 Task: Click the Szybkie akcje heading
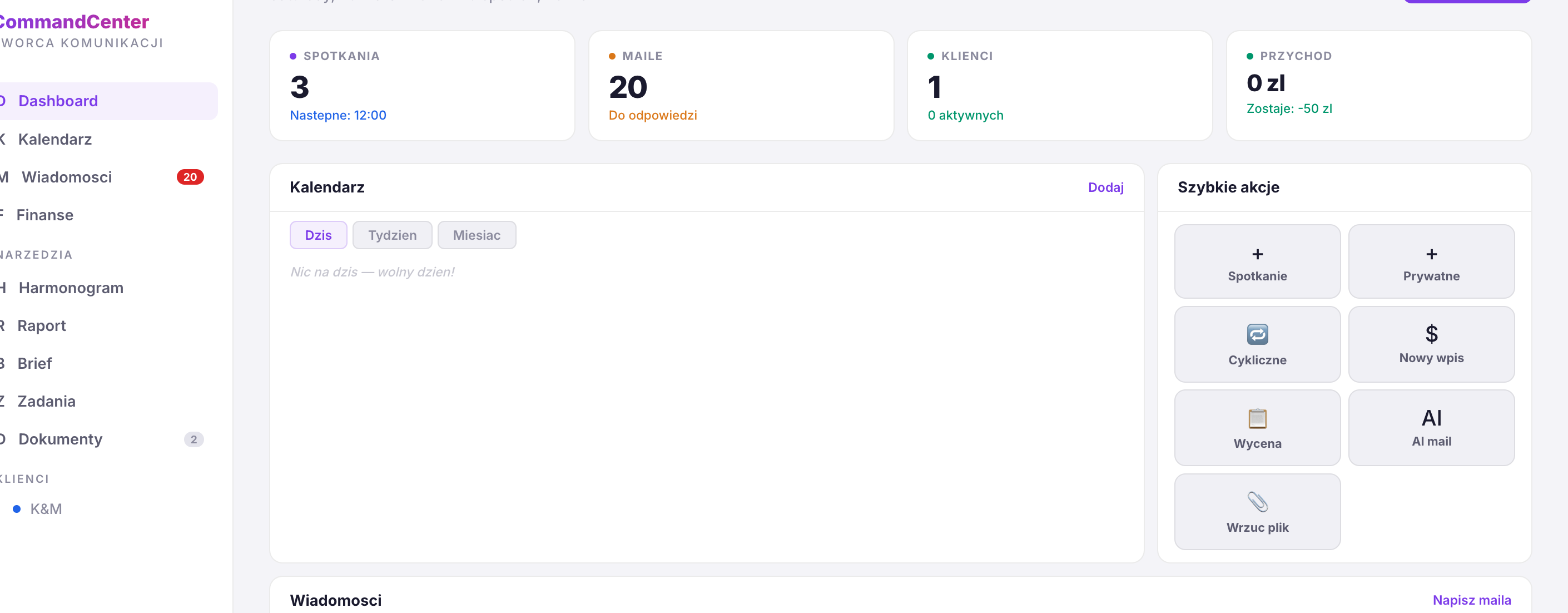click(x=1228, y=187)
